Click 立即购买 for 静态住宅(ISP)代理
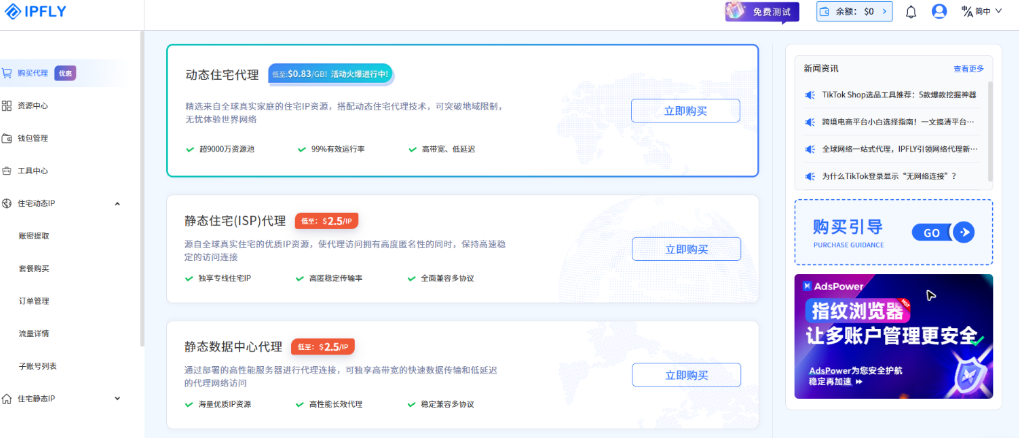The width and height of the screenshot is (1019, 438). (686, 249)
